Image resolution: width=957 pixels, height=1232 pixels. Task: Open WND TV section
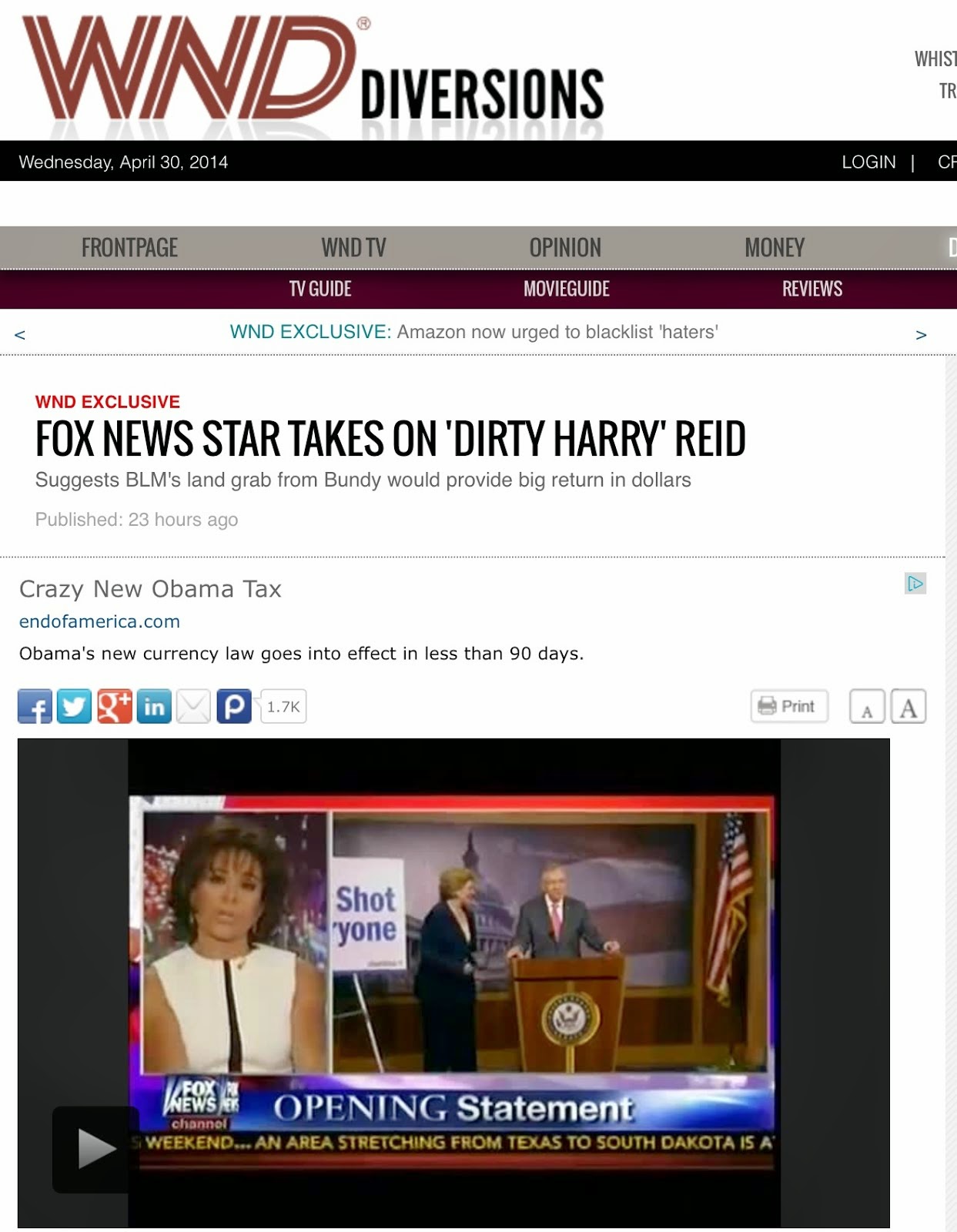click(353, 247)
